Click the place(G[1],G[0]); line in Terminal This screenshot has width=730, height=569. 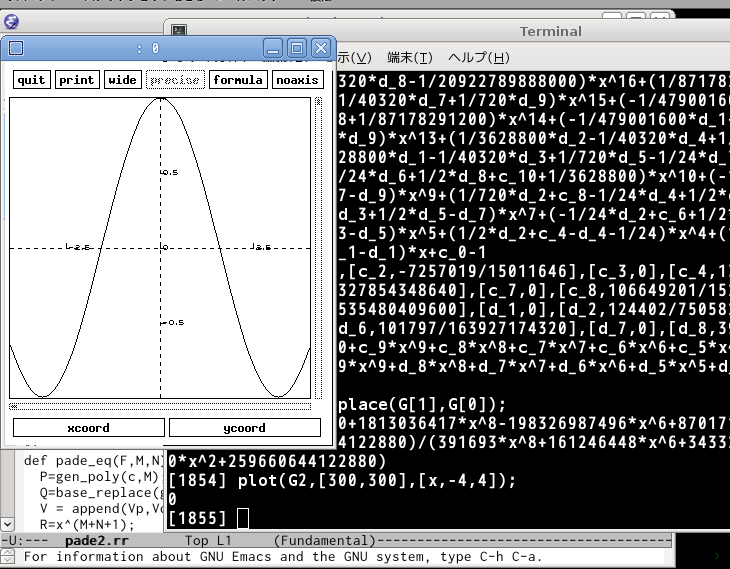coord(422,404)
